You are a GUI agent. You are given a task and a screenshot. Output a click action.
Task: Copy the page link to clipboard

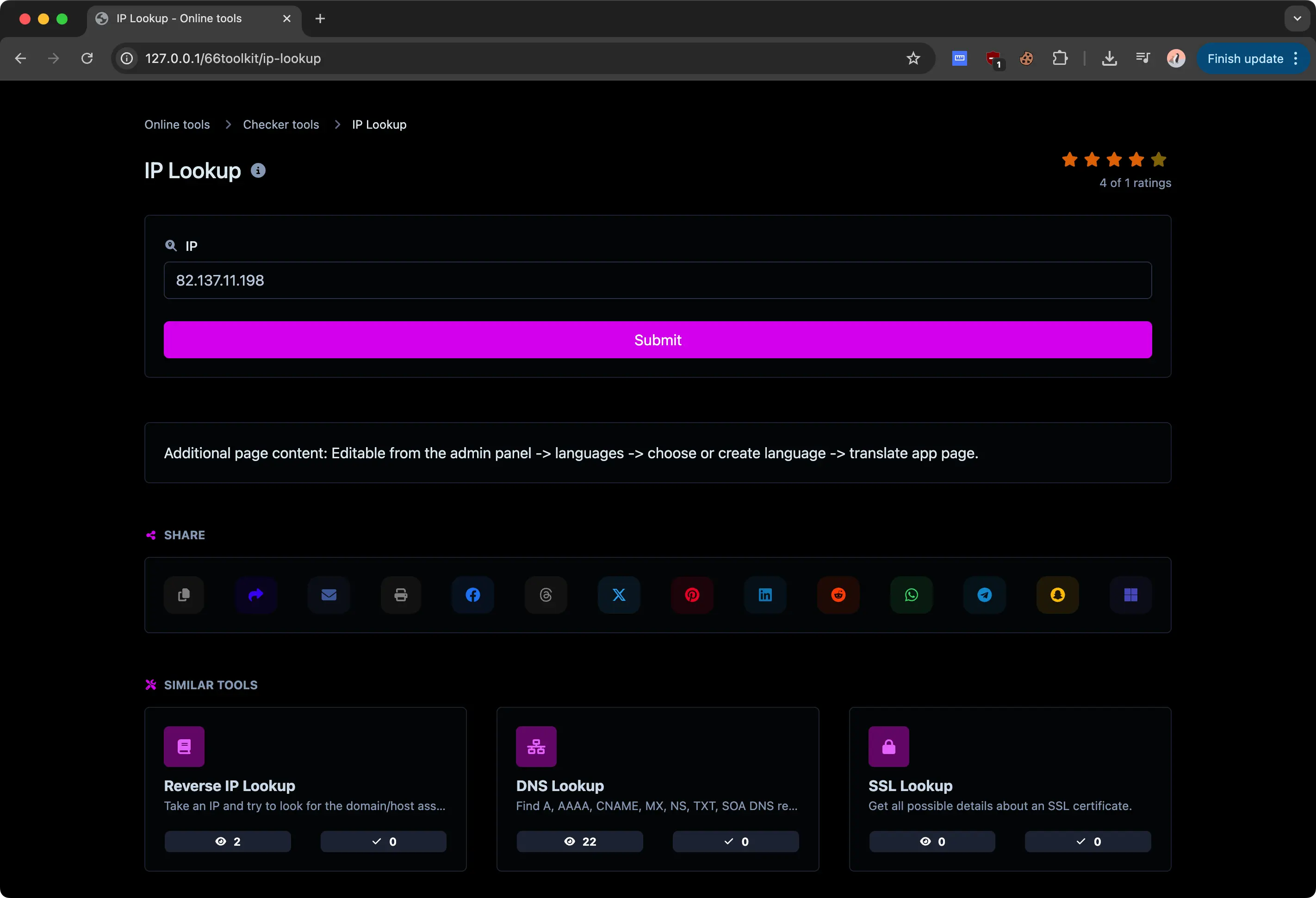[x=183, y=595]
